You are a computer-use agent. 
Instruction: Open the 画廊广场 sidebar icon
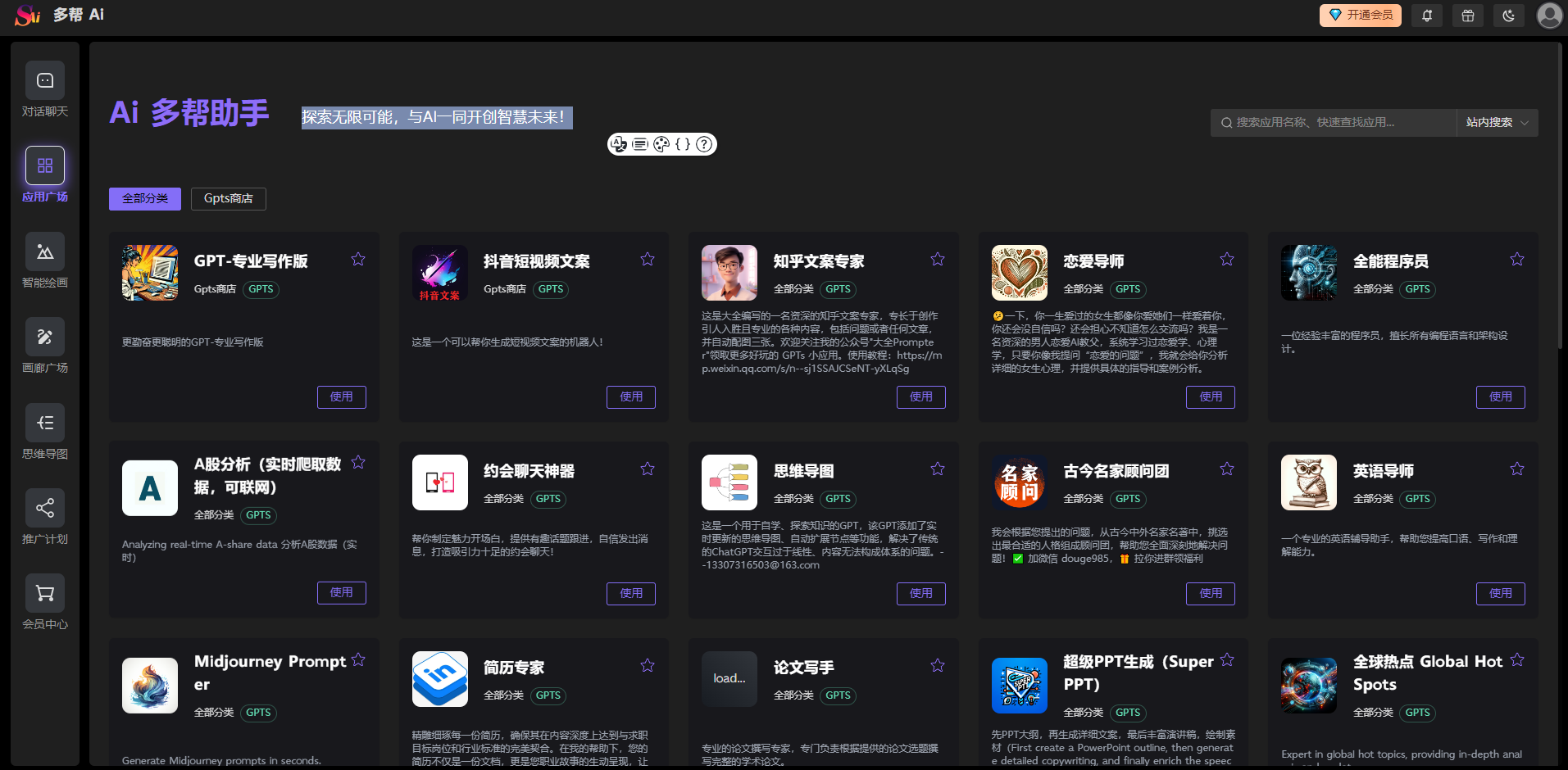click(x=44, y=337)
